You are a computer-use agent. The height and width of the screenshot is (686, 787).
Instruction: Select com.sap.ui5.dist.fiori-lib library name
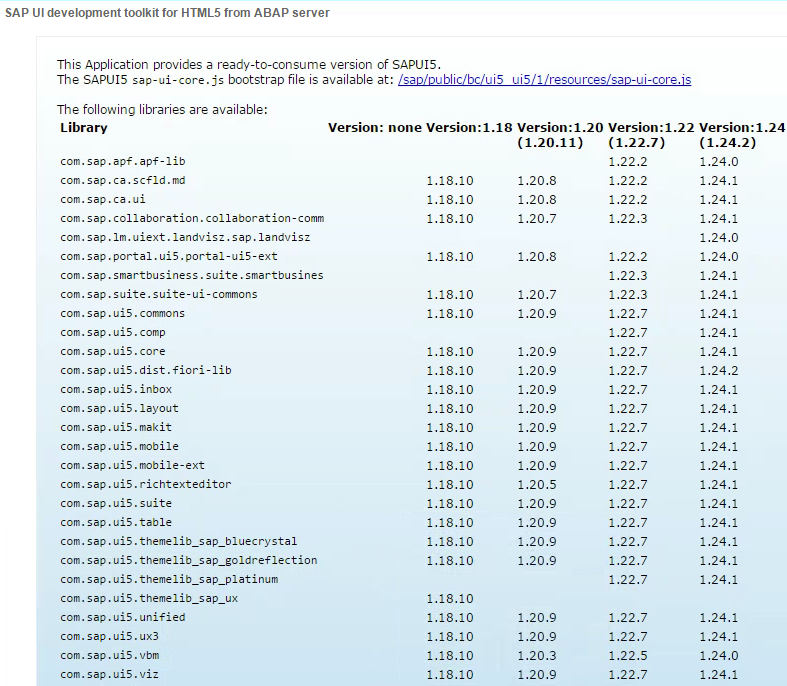146,370
